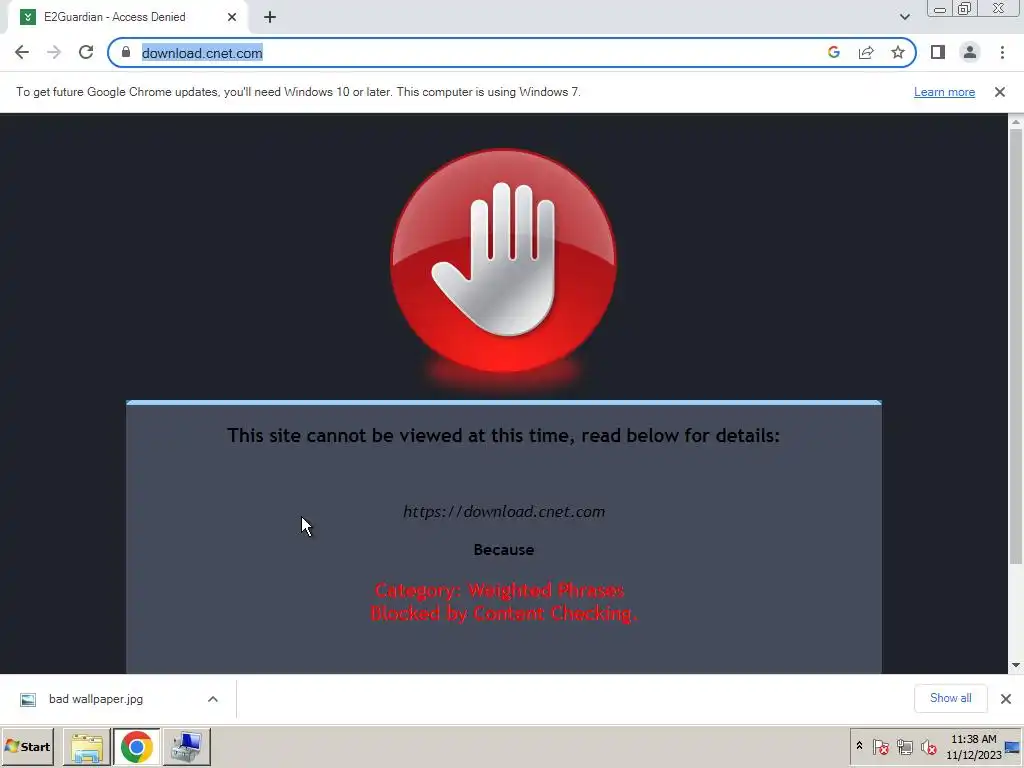Click the blocked URL https://download.cnet.com text
The width and height of the screenshot is (1024, 768).
pos(504,511)
